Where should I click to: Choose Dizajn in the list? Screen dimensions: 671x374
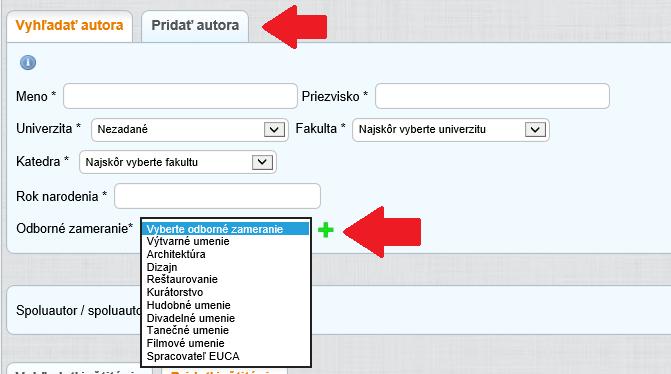coord(226,267)
